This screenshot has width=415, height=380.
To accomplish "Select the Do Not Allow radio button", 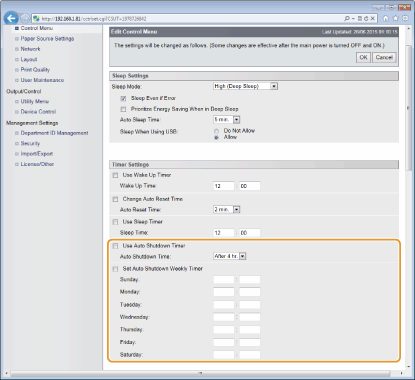I will pos(216,131).
